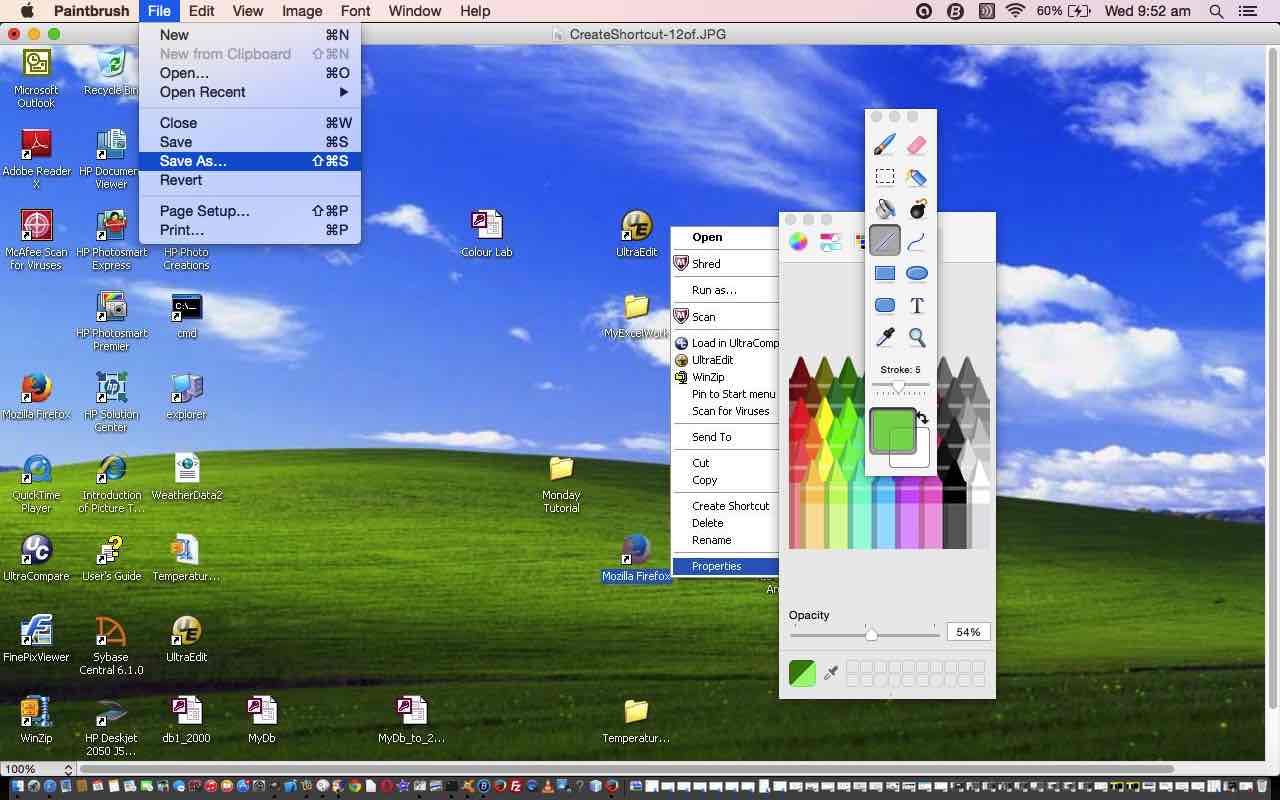Adjust the Stroke width slider

click(899, 387)
